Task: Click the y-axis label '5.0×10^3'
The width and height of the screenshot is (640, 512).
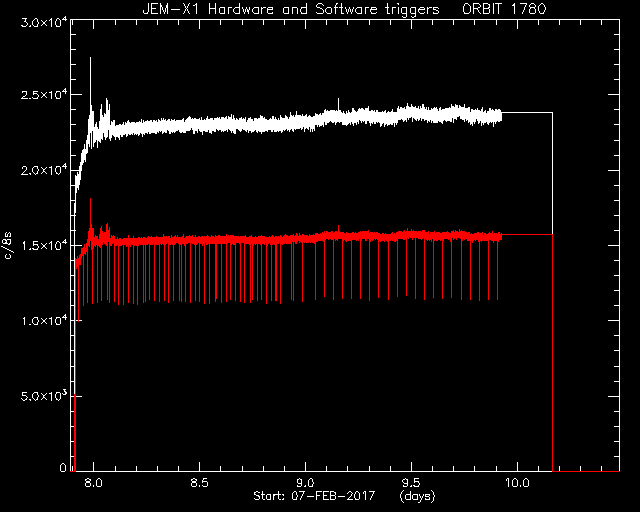Action: point(44,396)
